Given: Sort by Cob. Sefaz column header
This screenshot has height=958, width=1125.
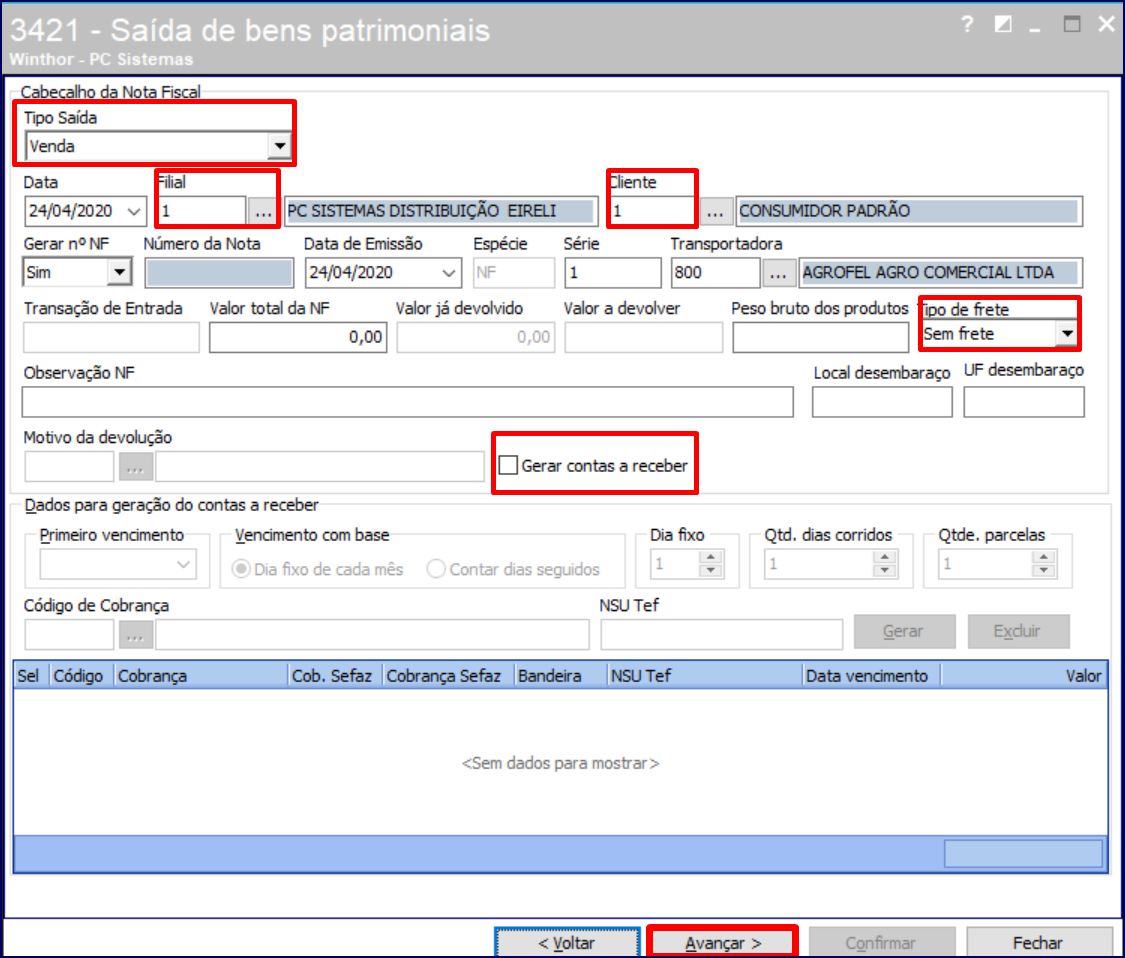Looking at the screenshot, I should pyautogui.click(x=334, y=676).
